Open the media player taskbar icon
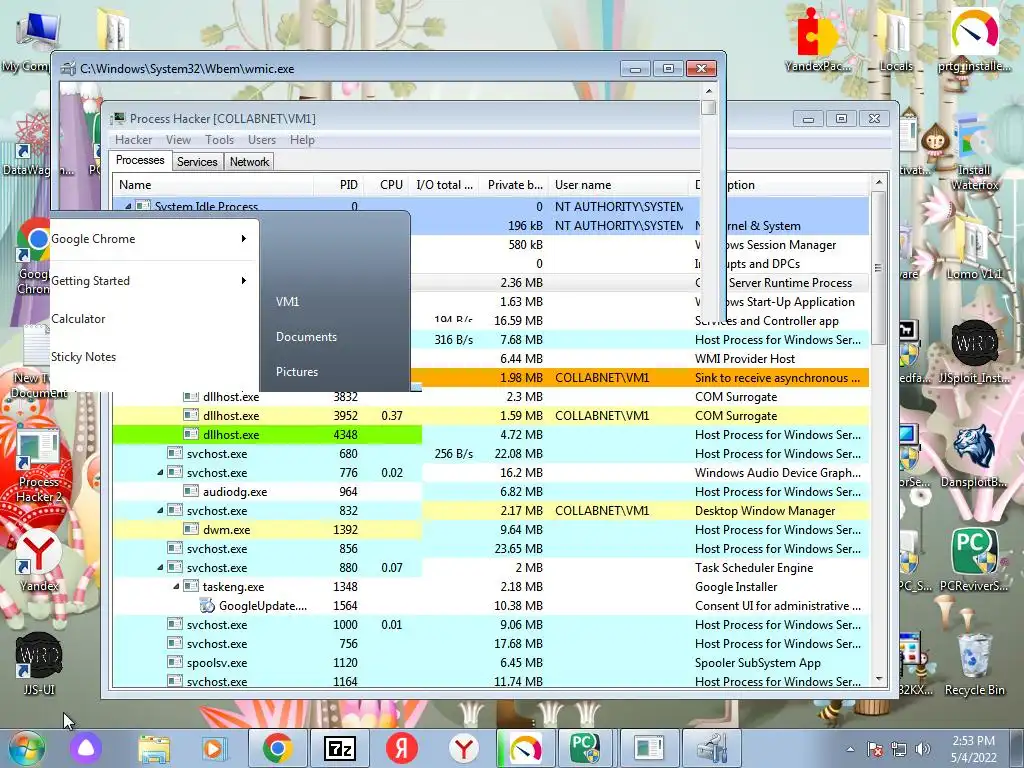This screenshot has height=768, width=1024. pos(214,748)
